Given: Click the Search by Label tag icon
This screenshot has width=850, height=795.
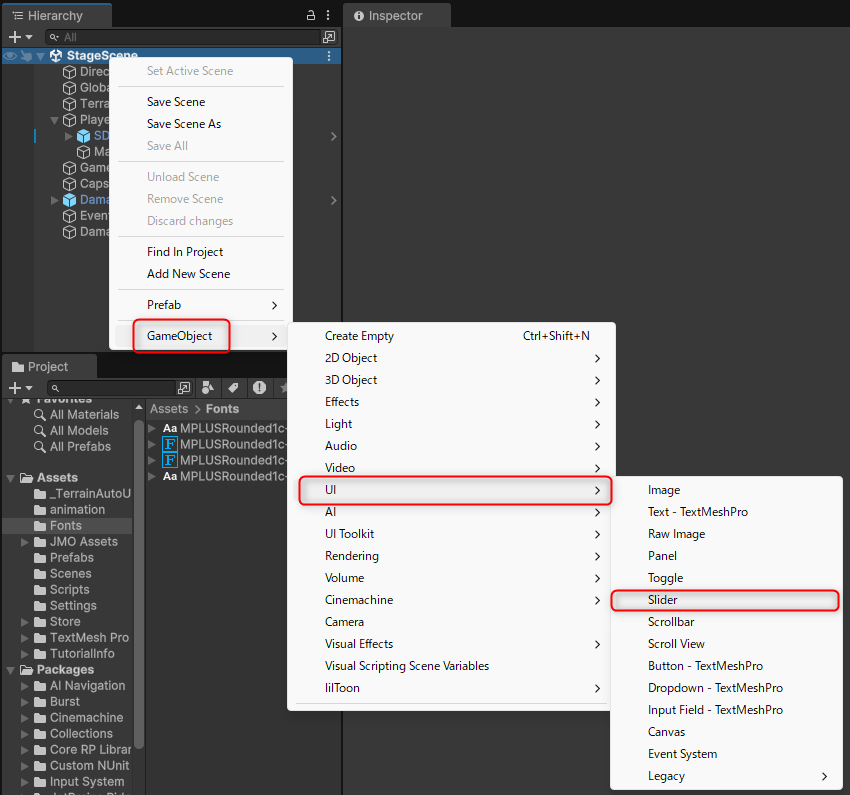Looking at the screenshot, I should pyautogui.click(x=233, y=388).
